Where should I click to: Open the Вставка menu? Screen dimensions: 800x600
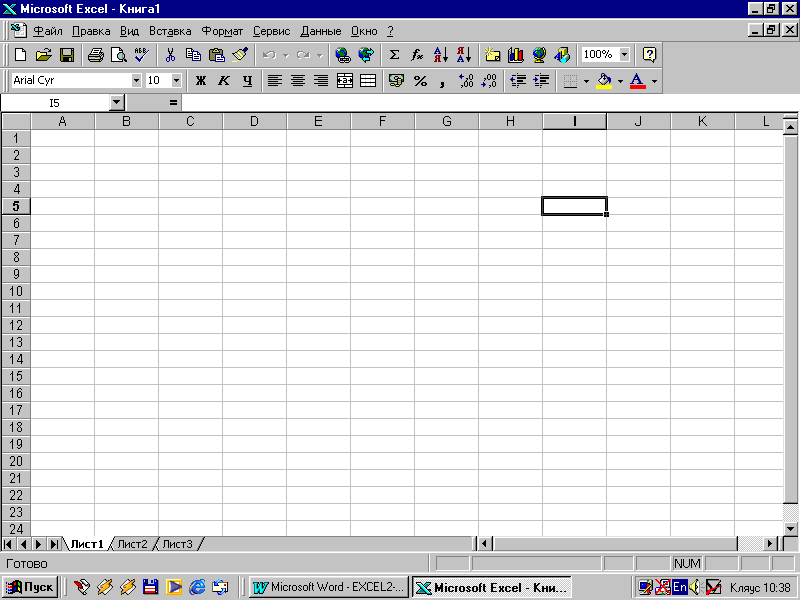[x=170, y=31]
